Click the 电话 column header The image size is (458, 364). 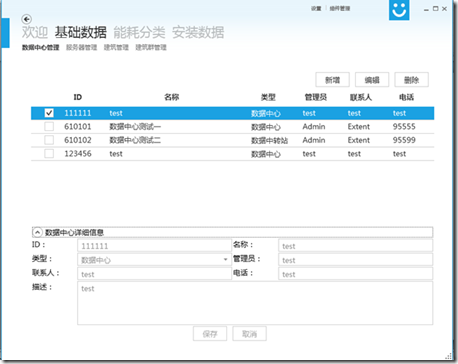pos(406,97)
